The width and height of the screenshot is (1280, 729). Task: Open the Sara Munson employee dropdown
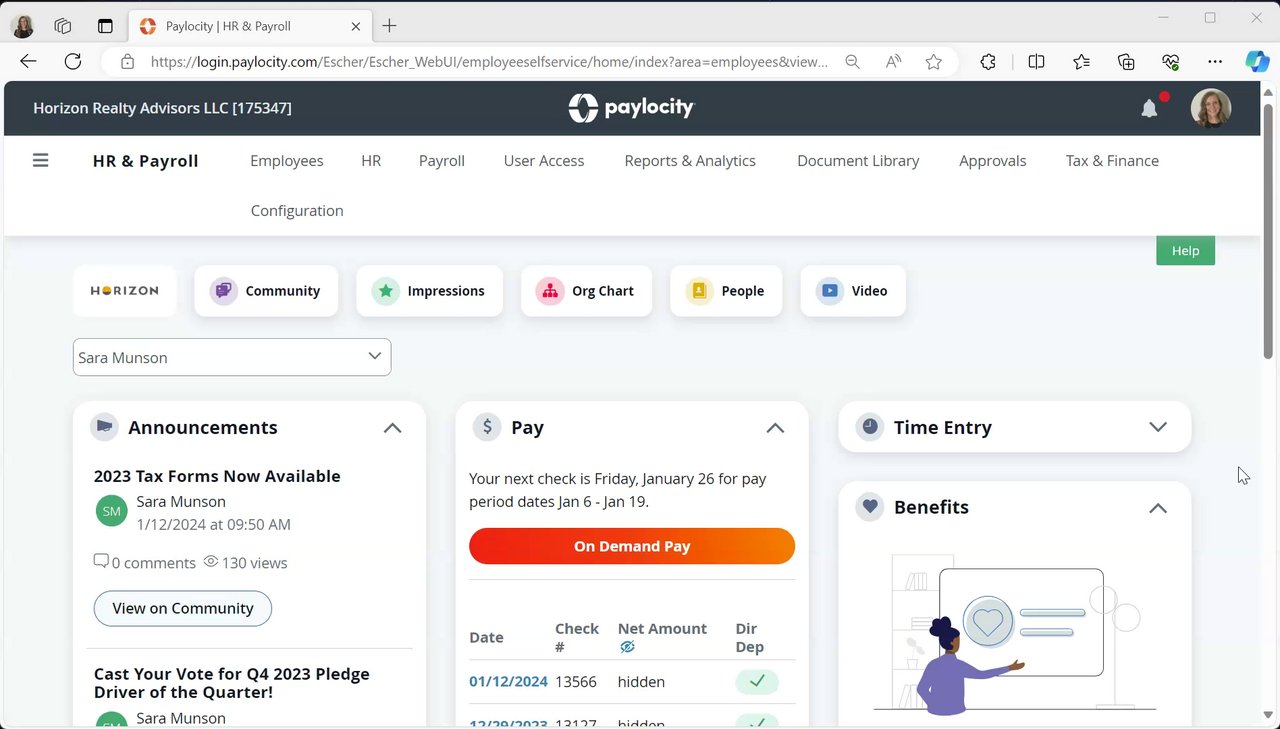click(232, 357)
